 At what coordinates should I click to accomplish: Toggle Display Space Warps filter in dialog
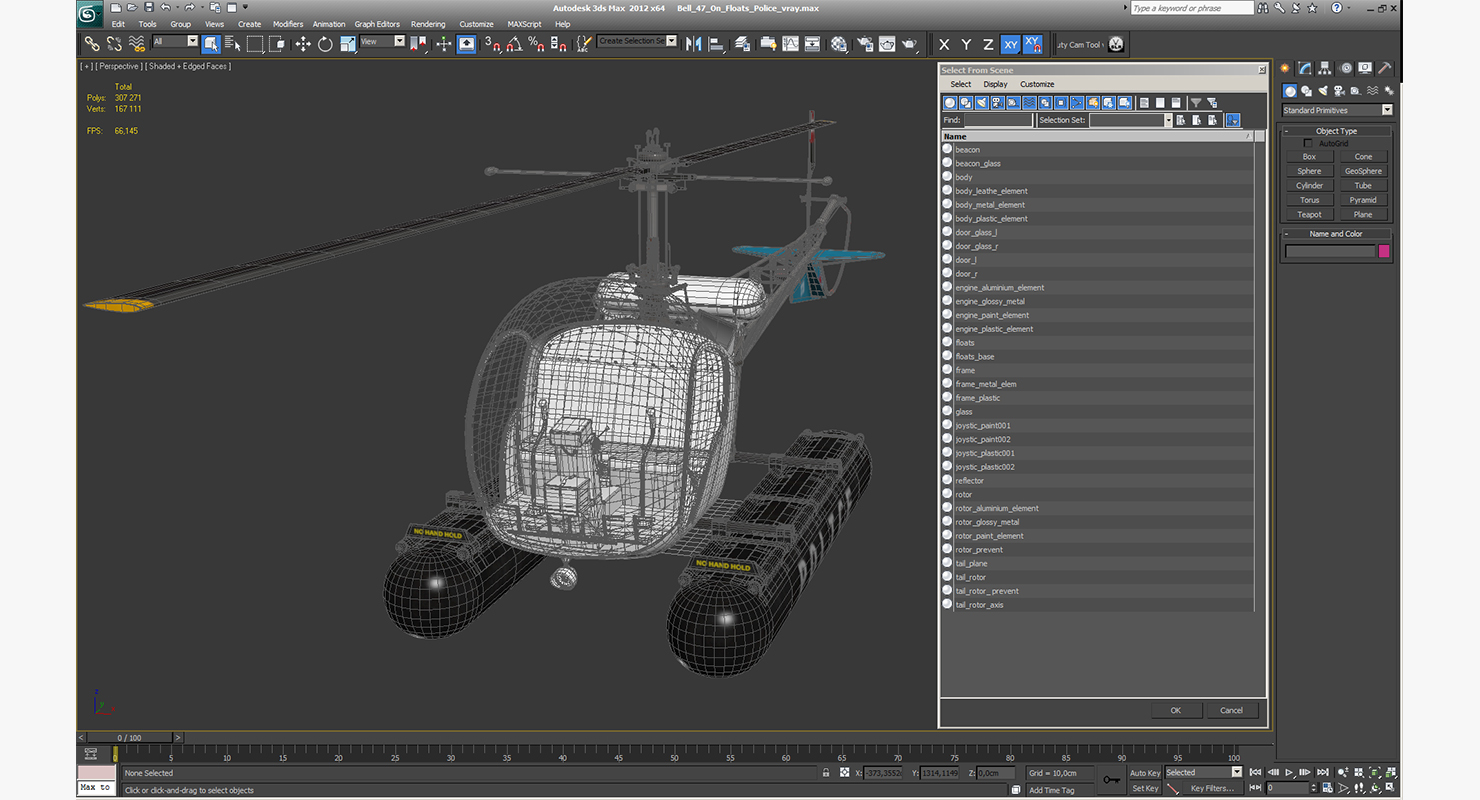tap(1030, 103)
